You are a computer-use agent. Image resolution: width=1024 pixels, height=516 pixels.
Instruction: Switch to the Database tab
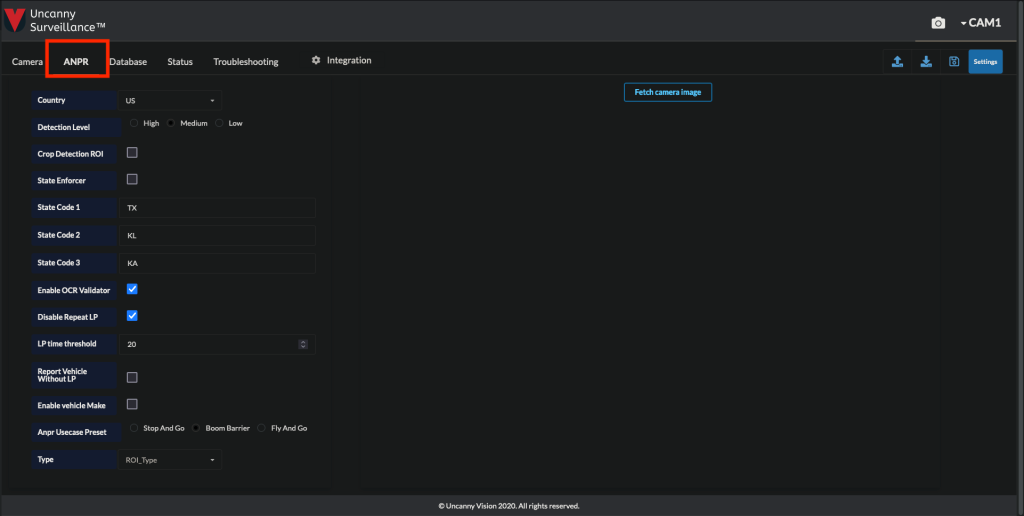pos(128,62)
